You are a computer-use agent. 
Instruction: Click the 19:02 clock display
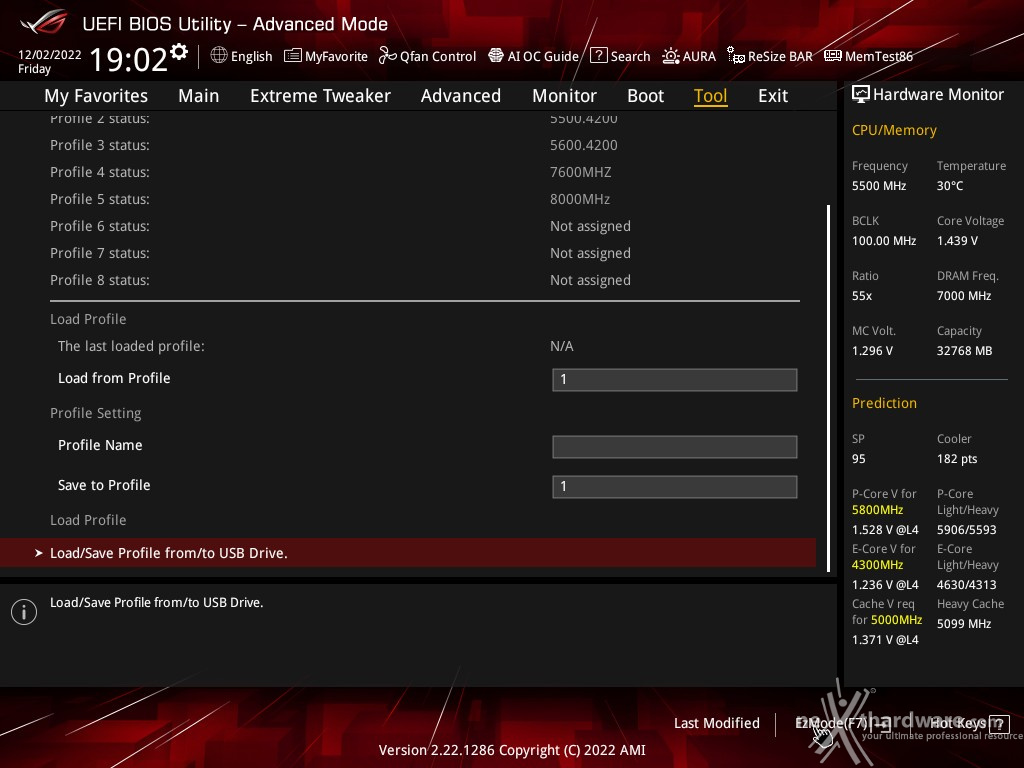point(129,59)
